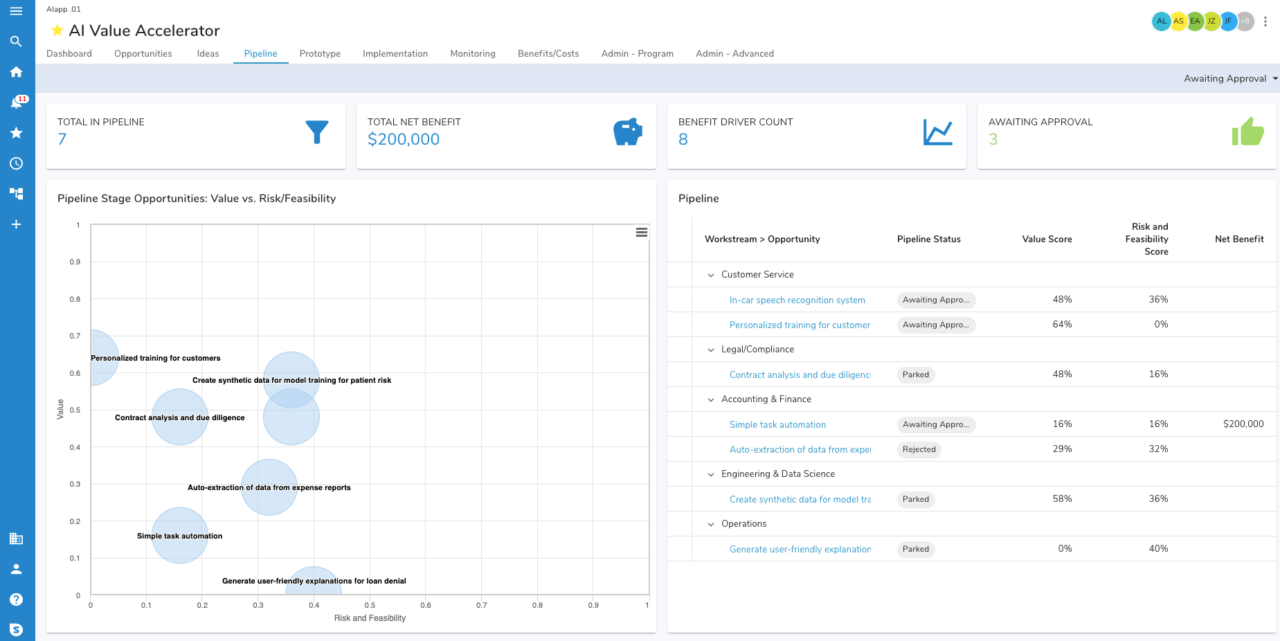Switch to the Benefits/Costs tab
Viewport: 1280px width, 641px height.
pos(548,54)
